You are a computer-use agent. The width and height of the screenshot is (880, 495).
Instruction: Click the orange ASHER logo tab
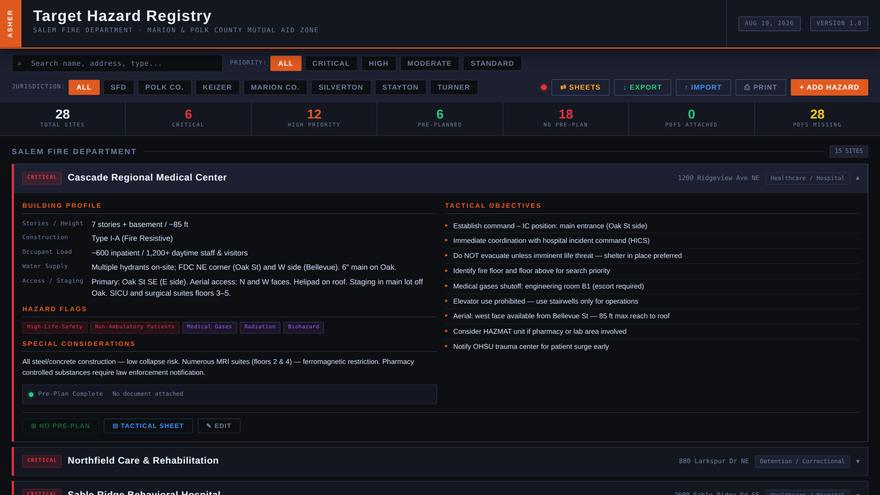10,24
